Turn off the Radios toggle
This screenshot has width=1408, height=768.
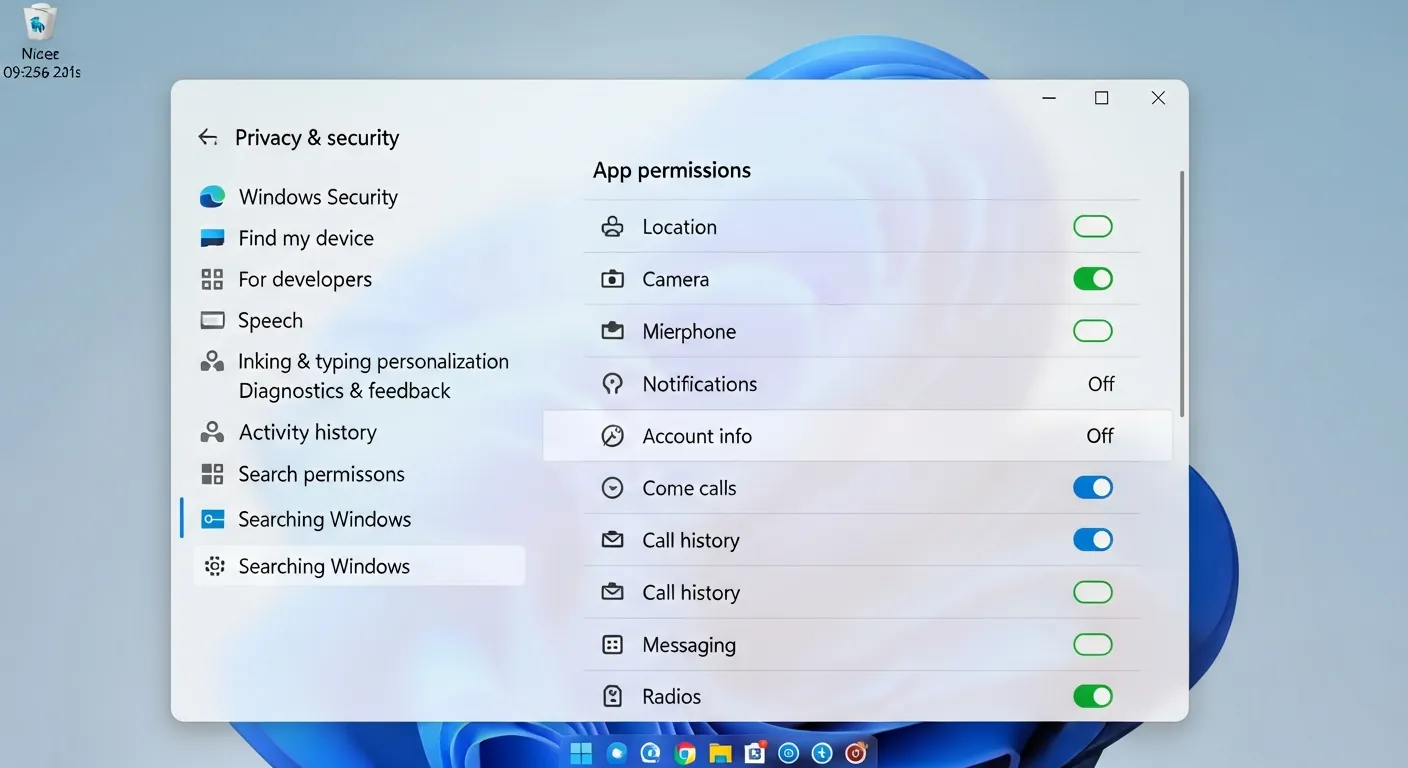click(x=1093, y=696)
